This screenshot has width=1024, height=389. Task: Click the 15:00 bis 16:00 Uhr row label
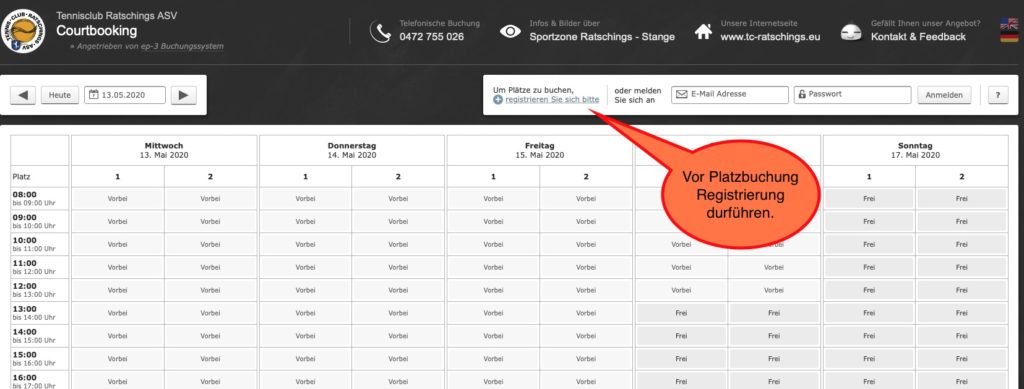pyautogui.click(x=40, y=358)
